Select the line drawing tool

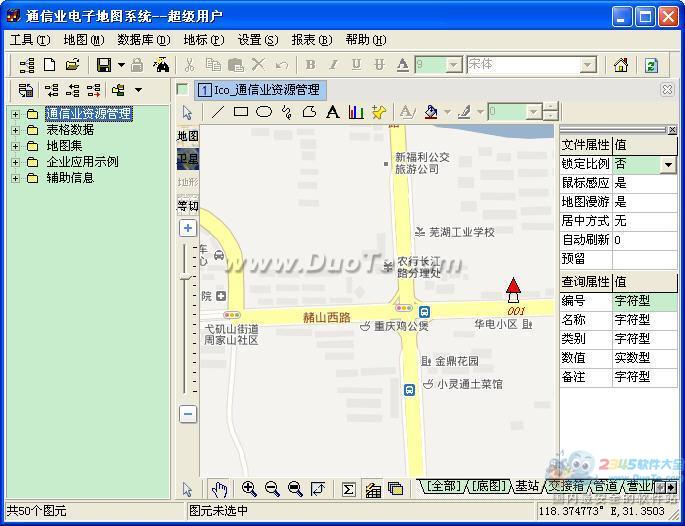click(x=217, y=112)
